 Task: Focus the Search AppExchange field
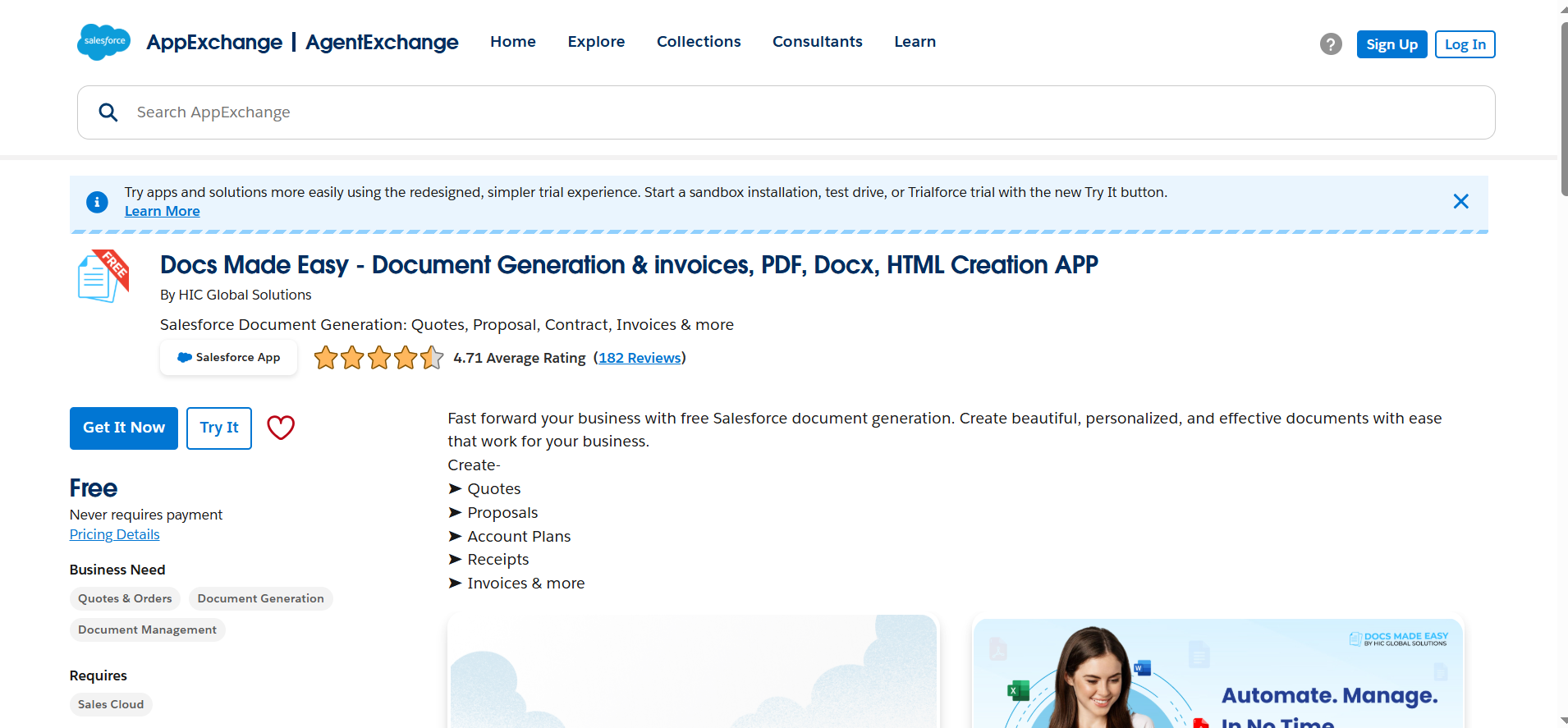pyautogui.click(x=786, y=112)
